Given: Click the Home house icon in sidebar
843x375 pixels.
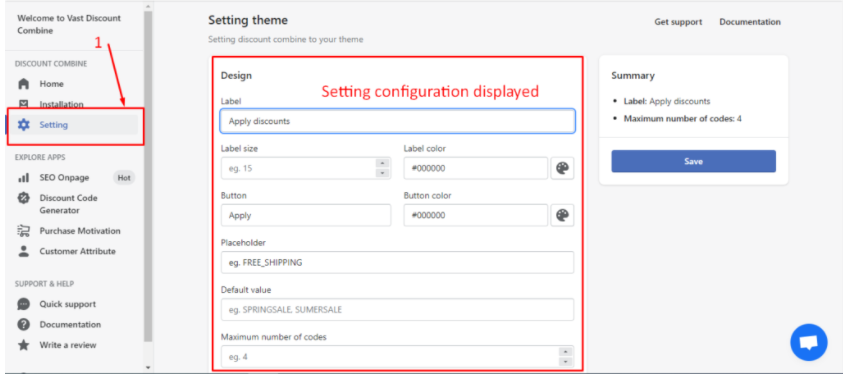Looking at the screenshot, I should coord(24,84).
